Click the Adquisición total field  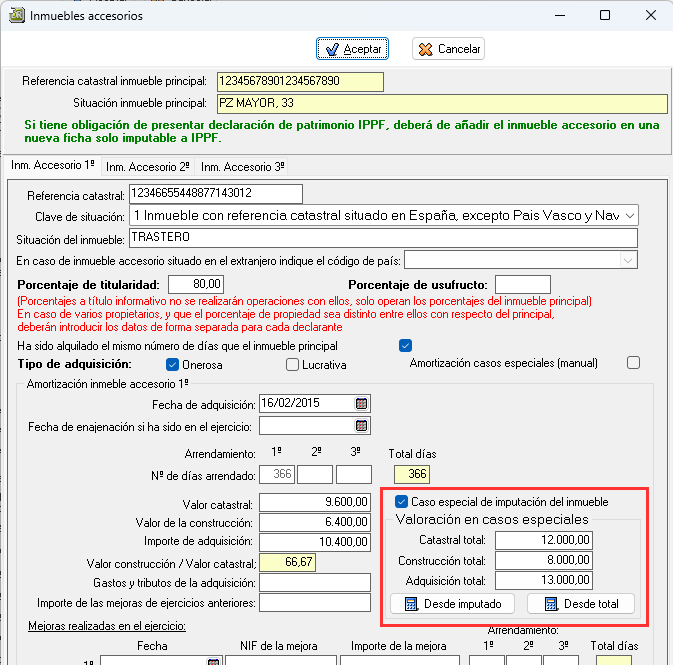point(544,580)
